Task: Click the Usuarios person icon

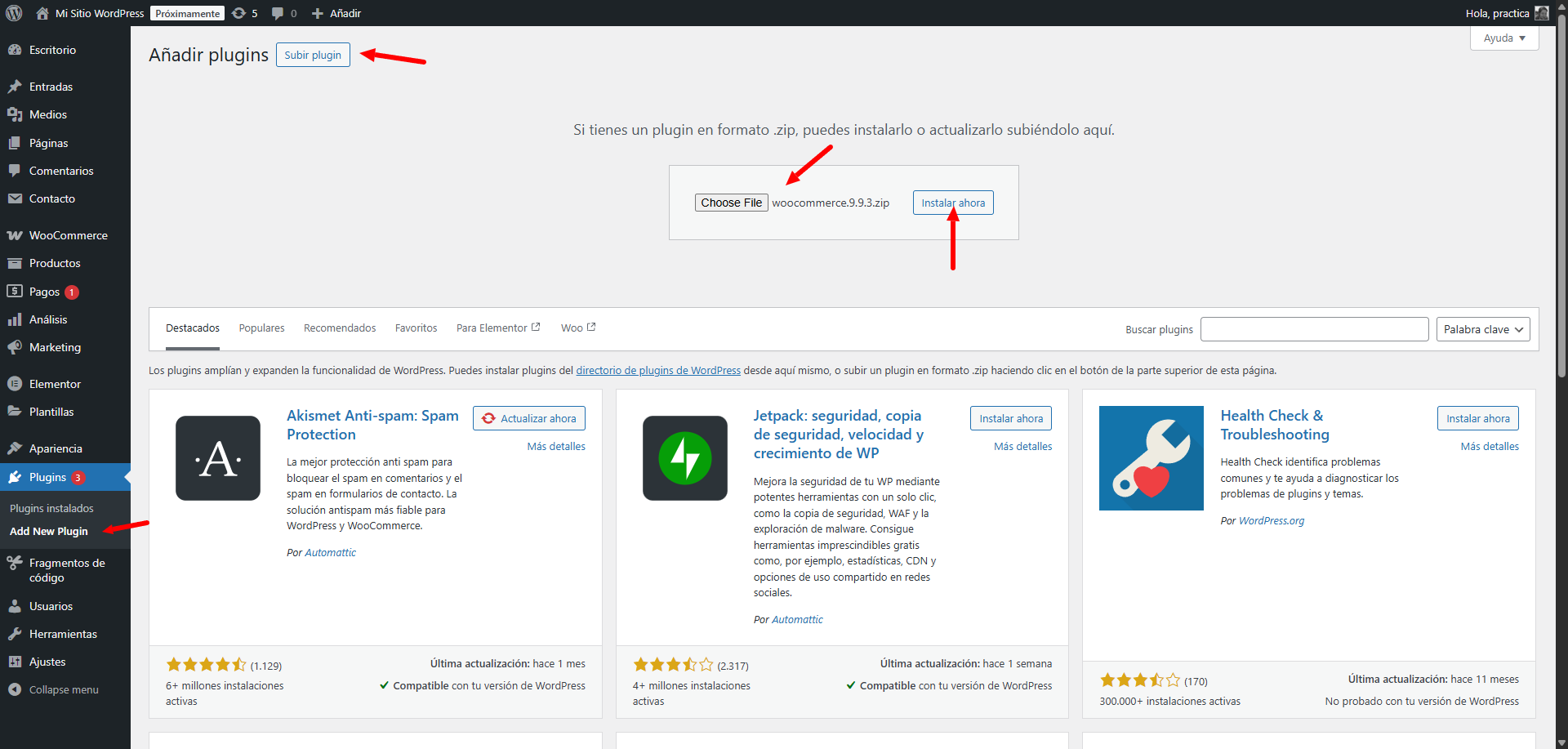Action: (15, 606)
